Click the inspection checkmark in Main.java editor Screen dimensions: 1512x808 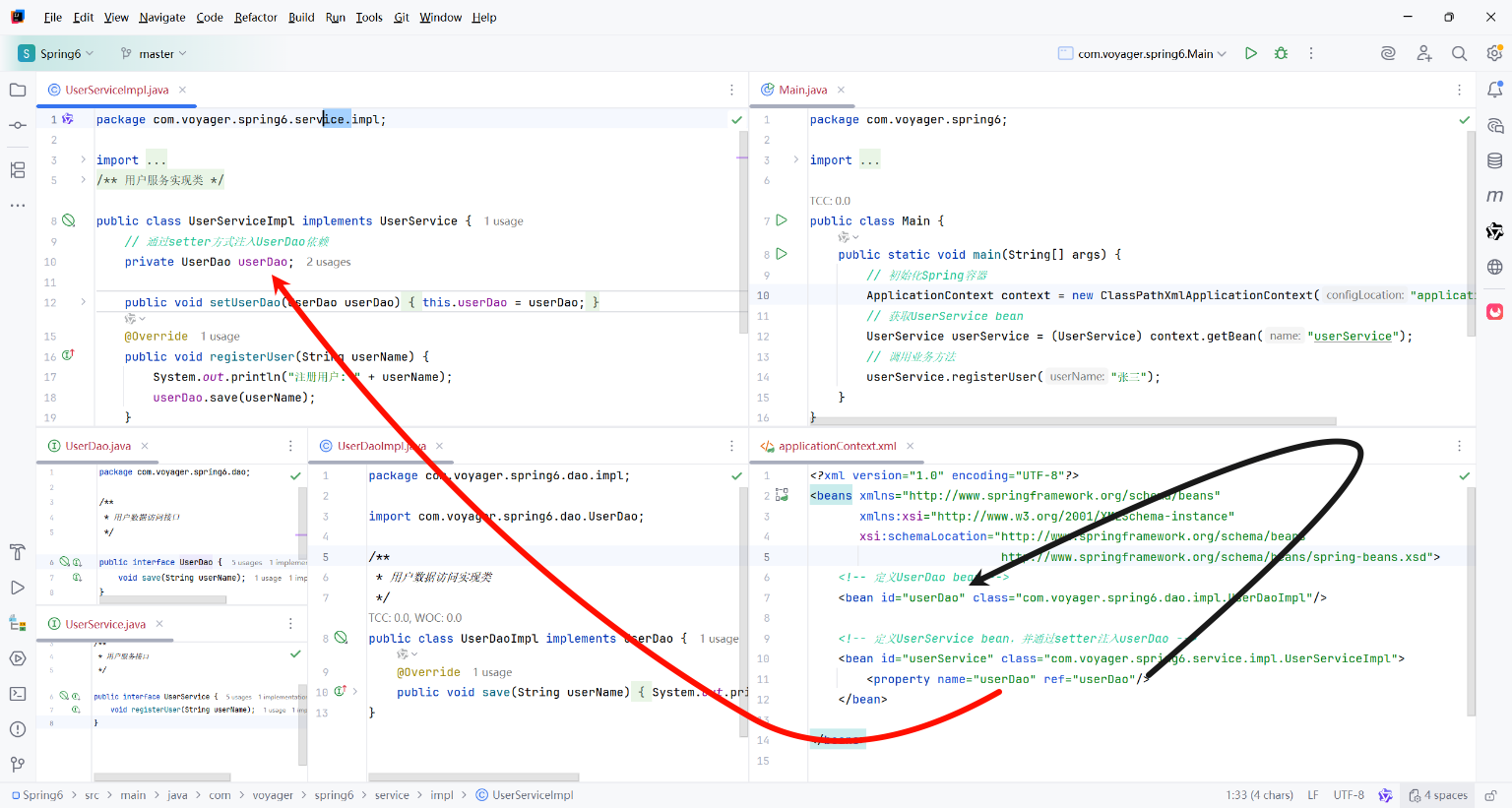[1464, 119]
